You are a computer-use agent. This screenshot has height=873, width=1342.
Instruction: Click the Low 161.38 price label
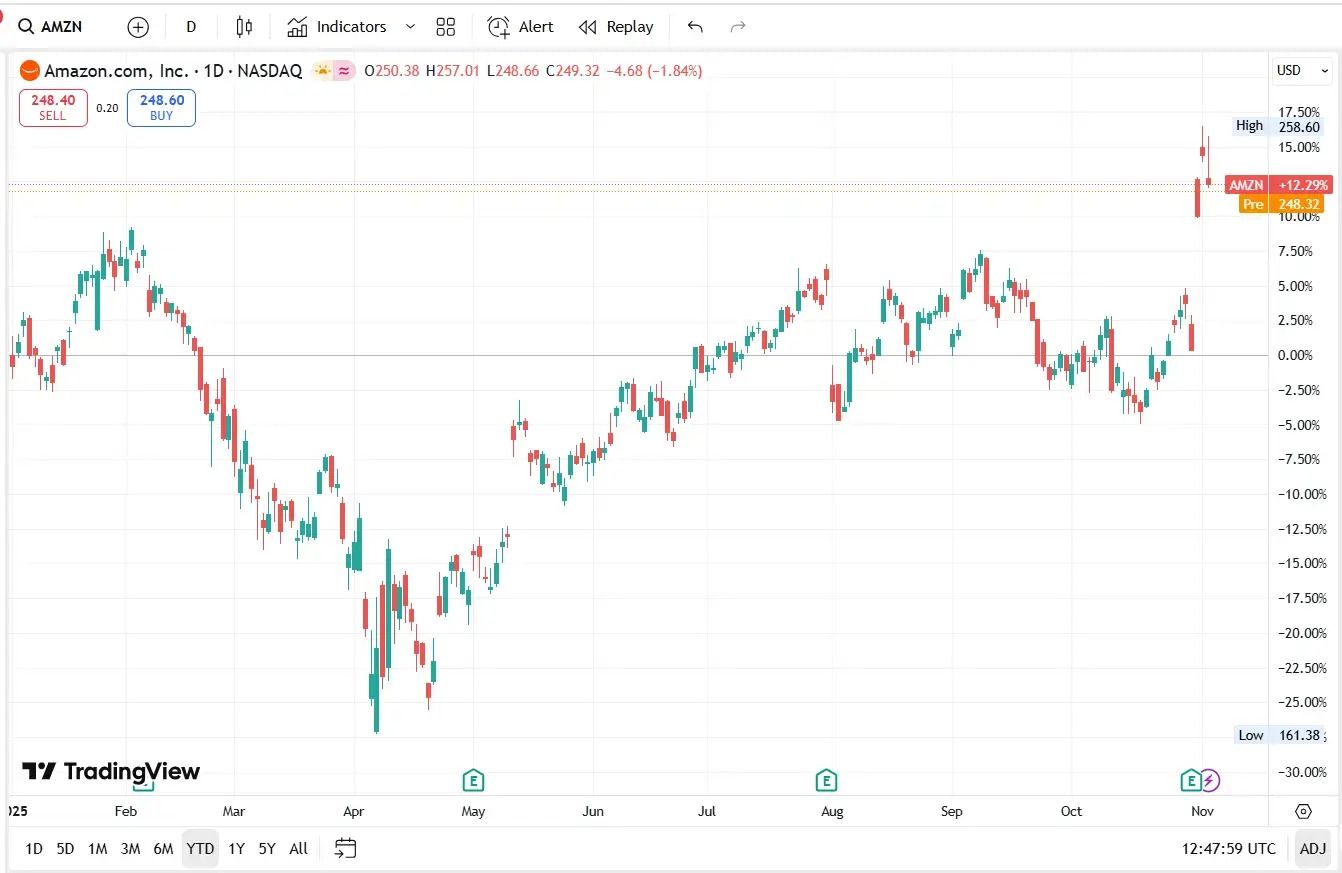1280,735
